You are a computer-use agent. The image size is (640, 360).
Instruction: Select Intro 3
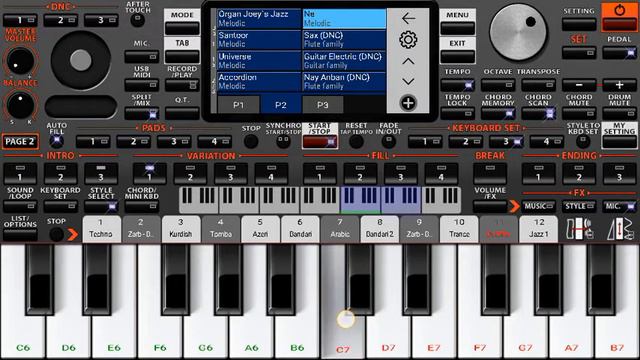101,173
